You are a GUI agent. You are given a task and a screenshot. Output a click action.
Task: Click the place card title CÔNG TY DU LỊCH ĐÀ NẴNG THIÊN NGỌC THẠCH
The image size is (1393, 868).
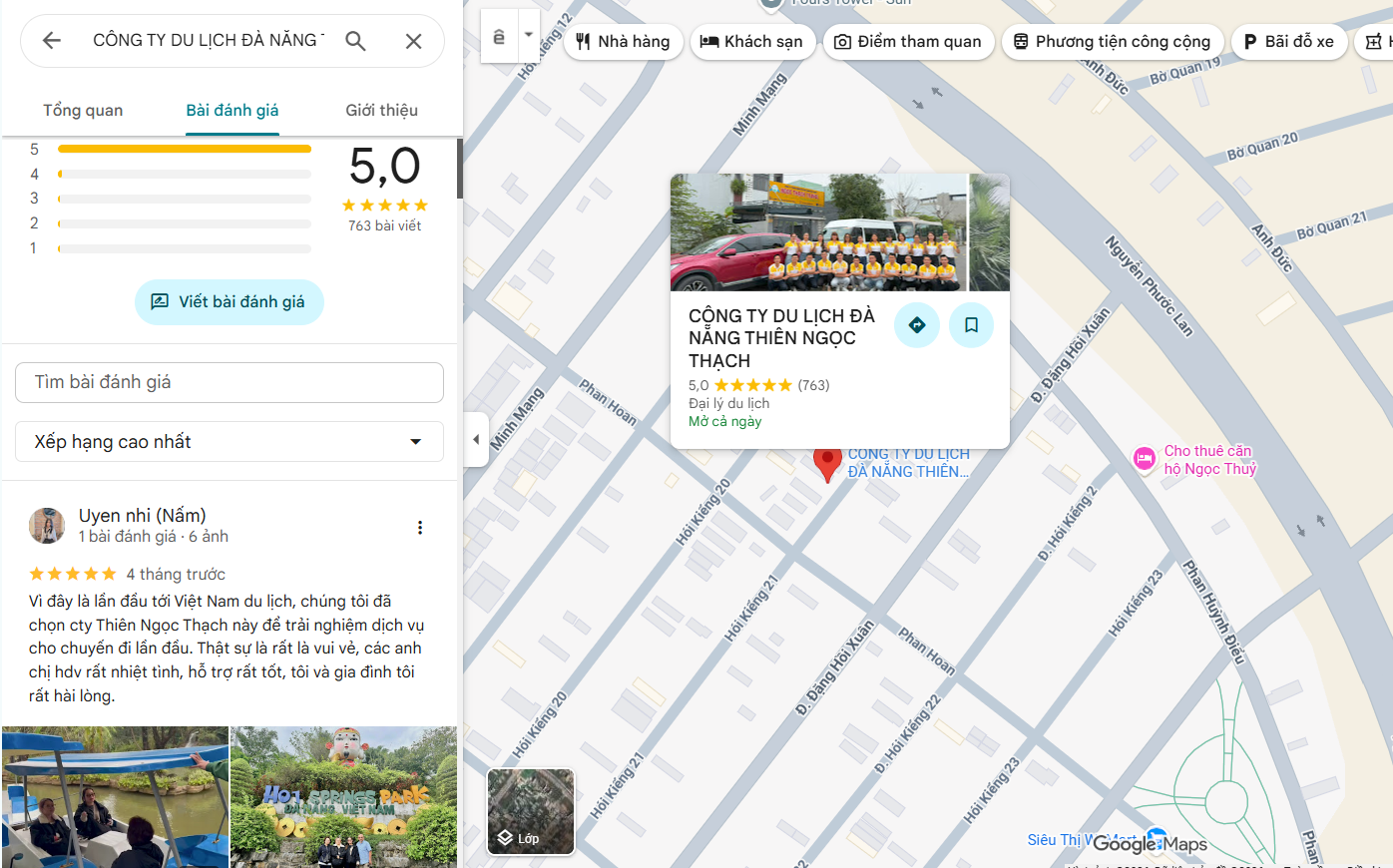(782, 338)
